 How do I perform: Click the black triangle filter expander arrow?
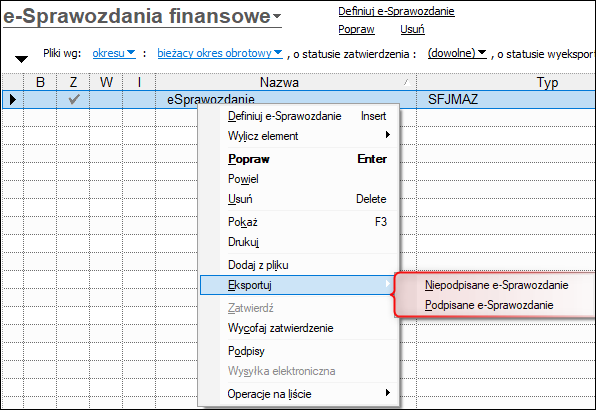coord(21,59)
